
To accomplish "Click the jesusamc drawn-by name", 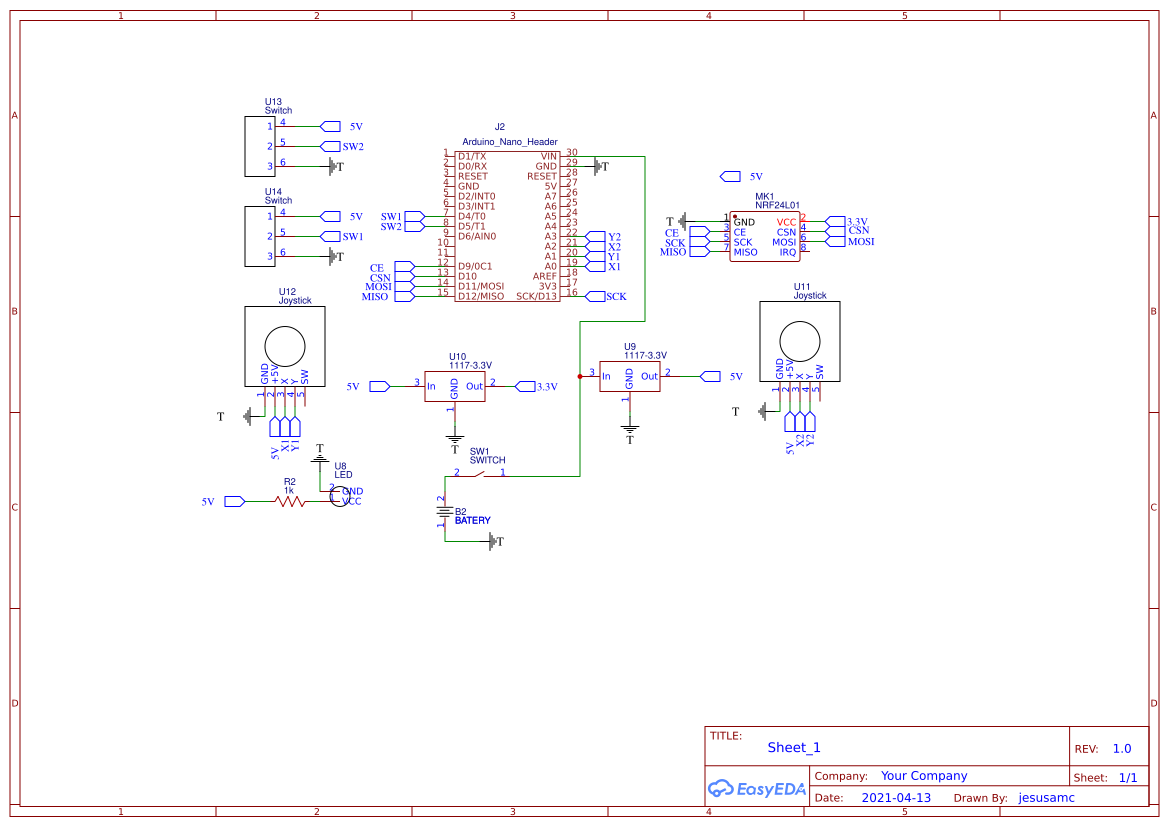I will point(1046,797).
